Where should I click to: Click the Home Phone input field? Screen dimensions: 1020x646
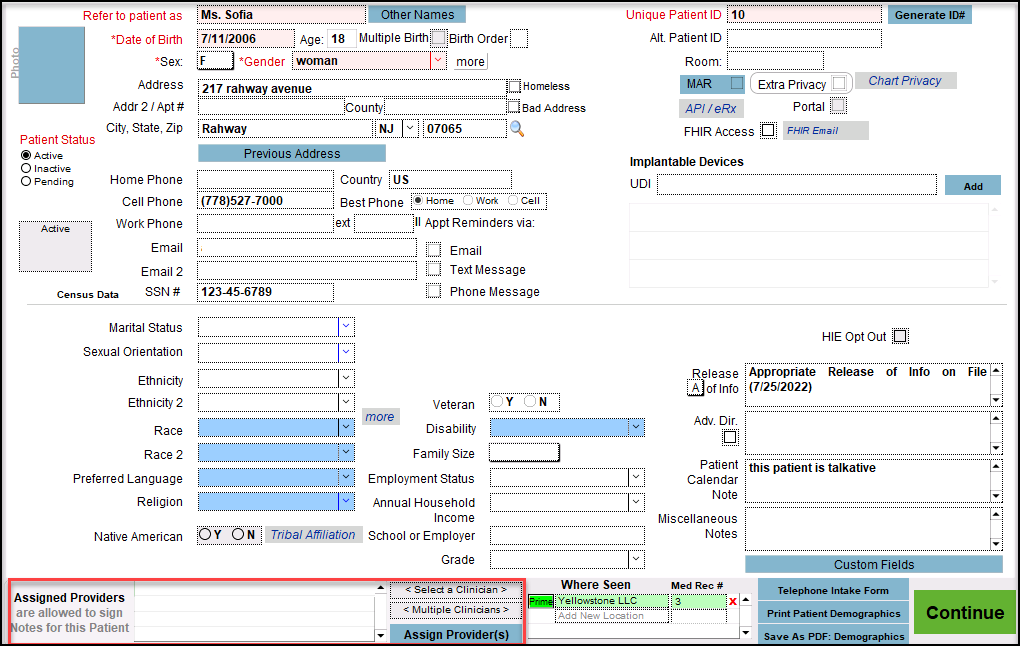tap(265, 180)
